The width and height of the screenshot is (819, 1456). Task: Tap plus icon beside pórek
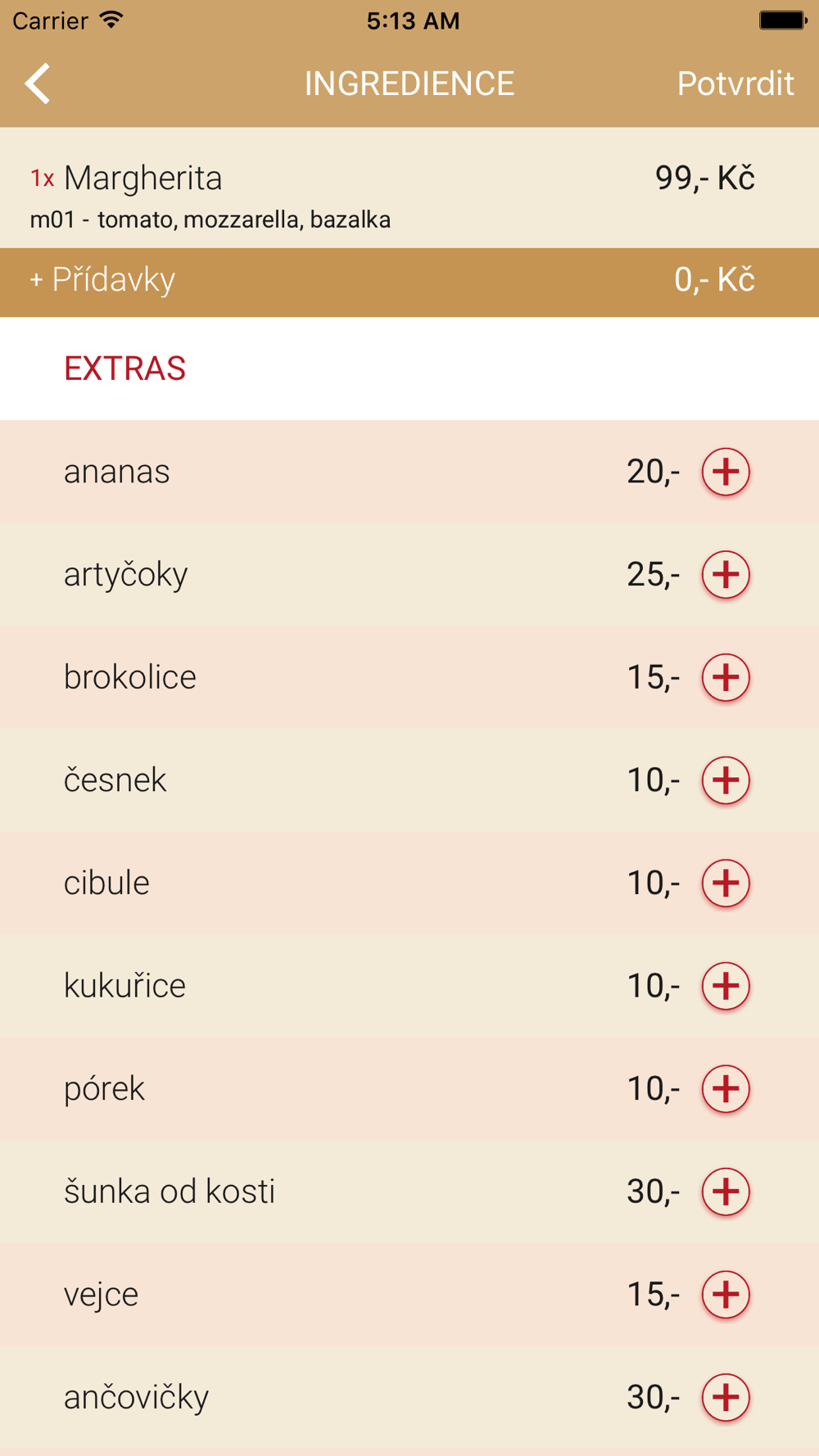[x=726, y=1088]
